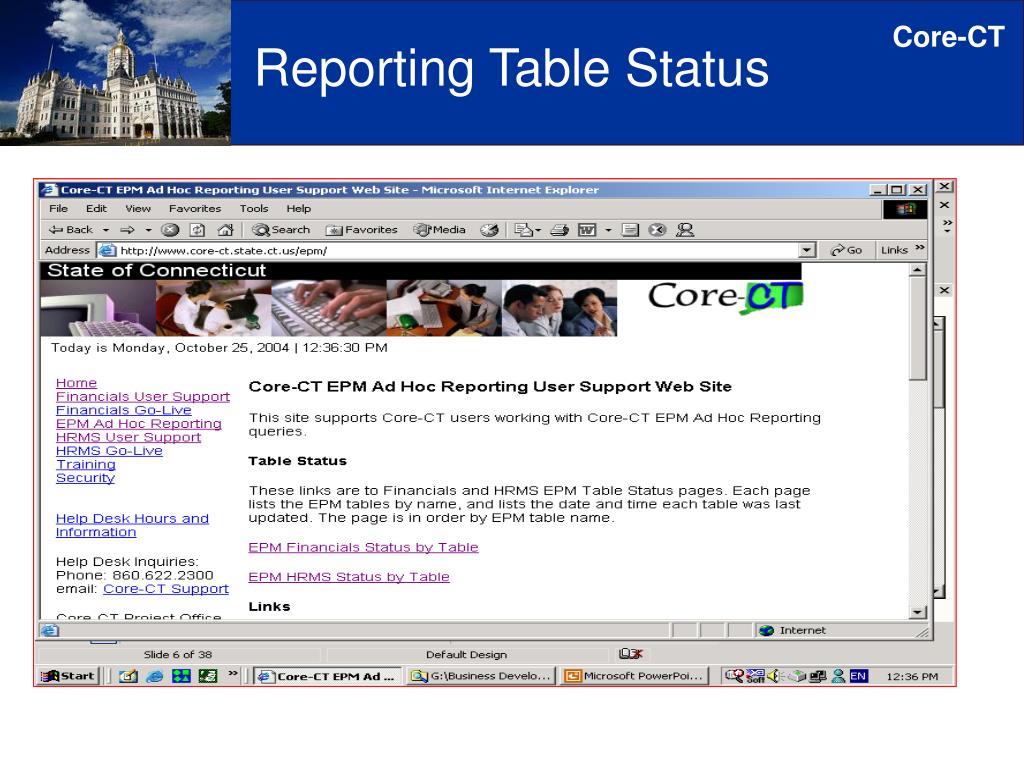The width and height of the screenshot is (1024, 768).
Task: Open Help Desk Hours and Information link
Action: [x=132, y=526]
